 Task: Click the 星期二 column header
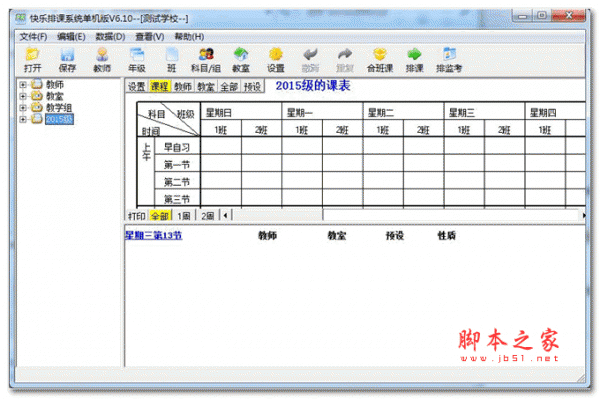[x=403, y=112]
